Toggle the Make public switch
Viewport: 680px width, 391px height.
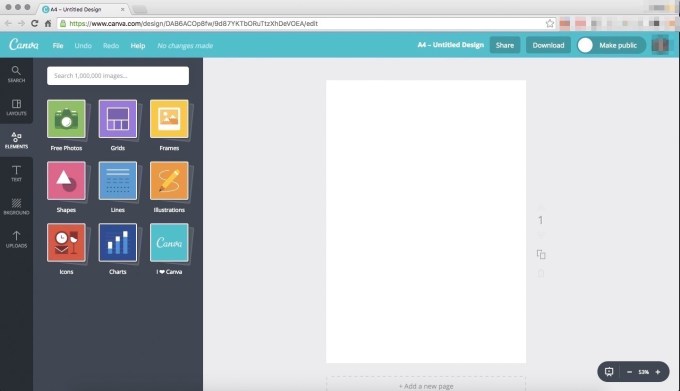(585, 45)
